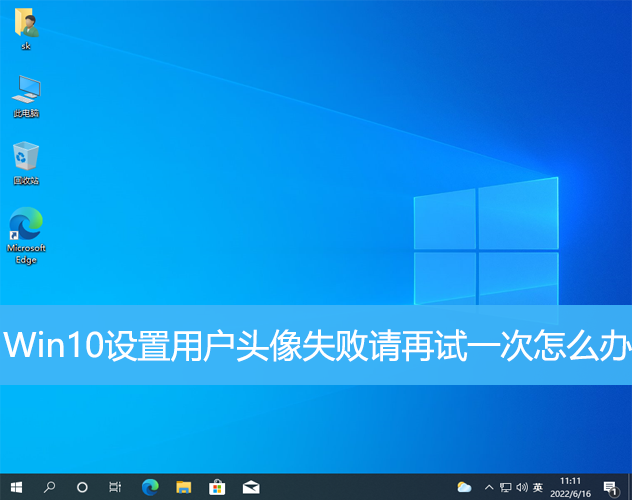Open the Mail app on taskbar
Viewport: 632px width, 500px height.
click(x=250, y=487)
